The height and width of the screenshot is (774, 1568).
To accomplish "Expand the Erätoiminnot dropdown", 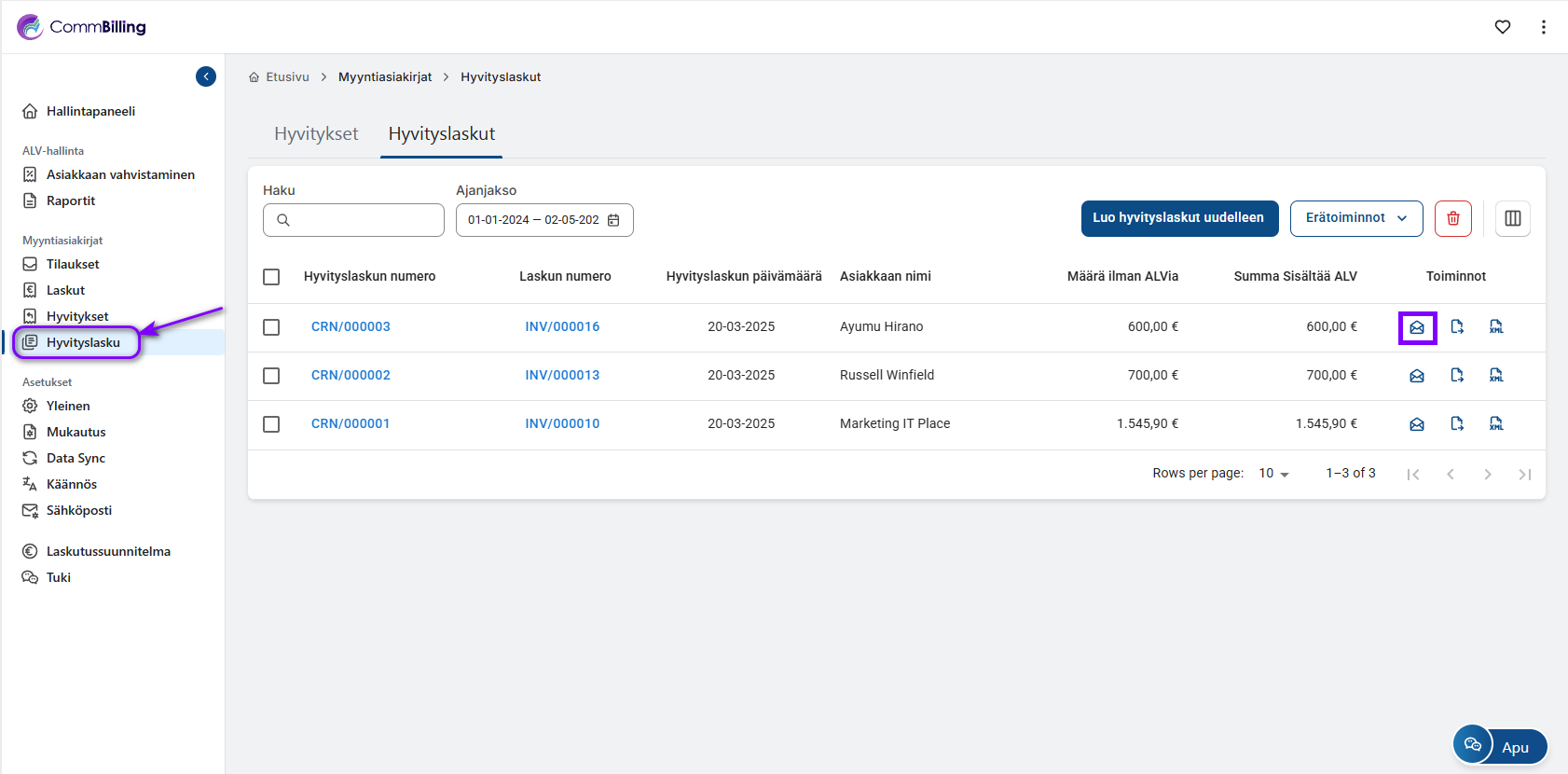I will [x=1355, y=218].
